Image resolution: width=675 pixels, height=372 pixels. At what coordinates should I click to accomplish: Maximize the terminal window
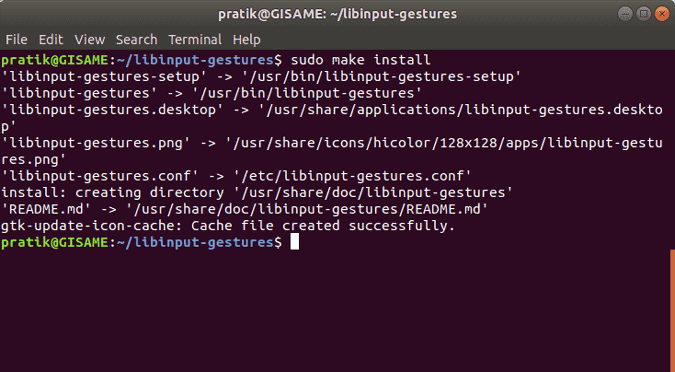(644, 14)
